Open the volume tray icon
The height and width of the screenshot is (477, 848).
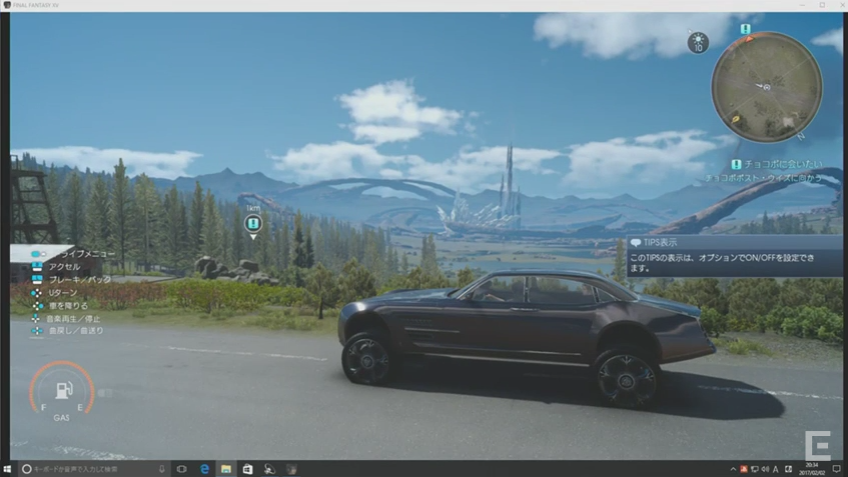tap(765, 469)
